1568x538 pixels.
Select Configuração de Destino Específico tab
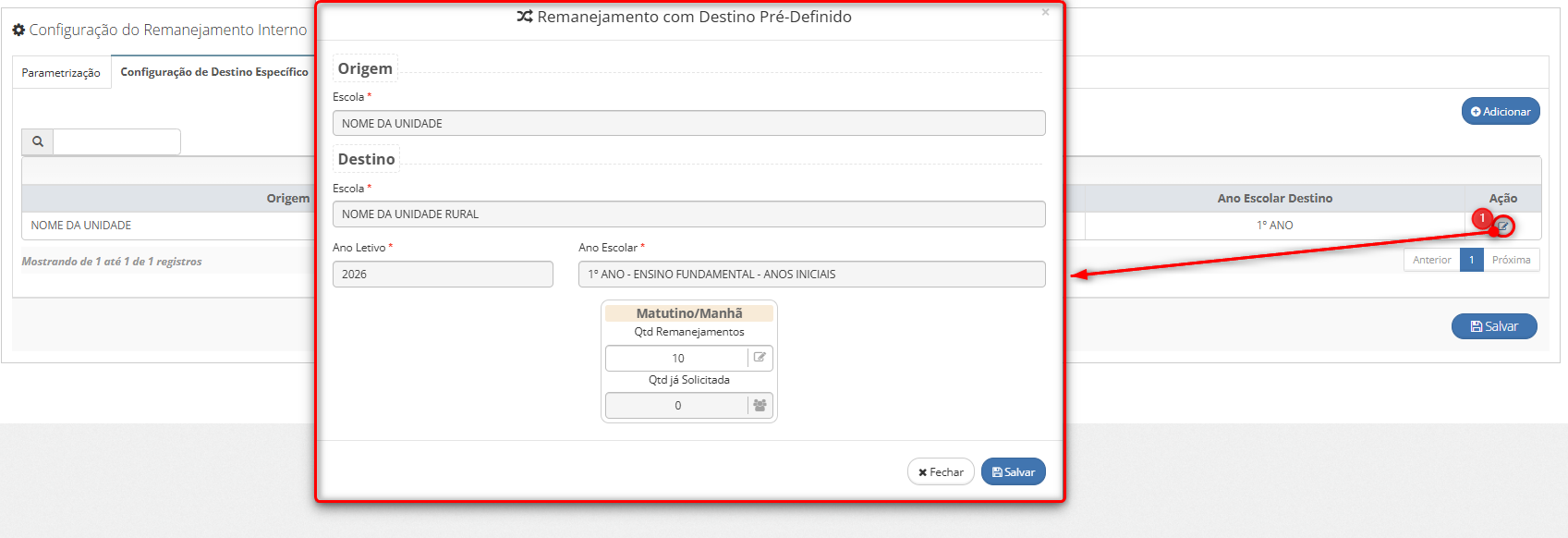[214, 72]
